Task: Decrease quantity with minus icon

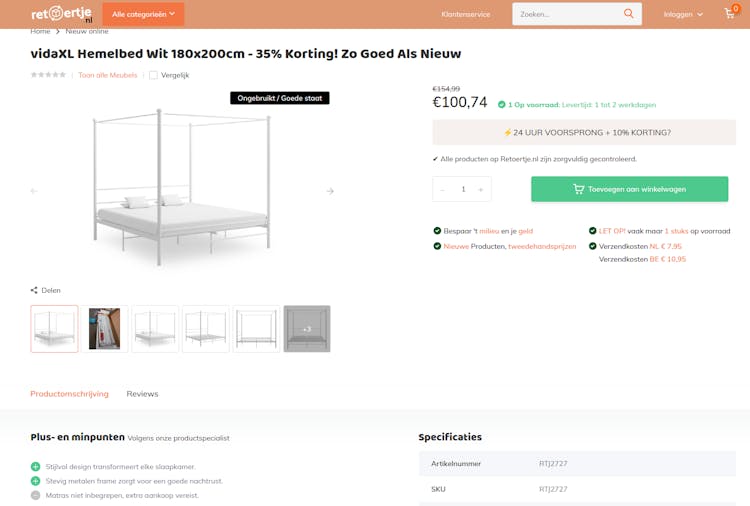Action: [443, 189]
